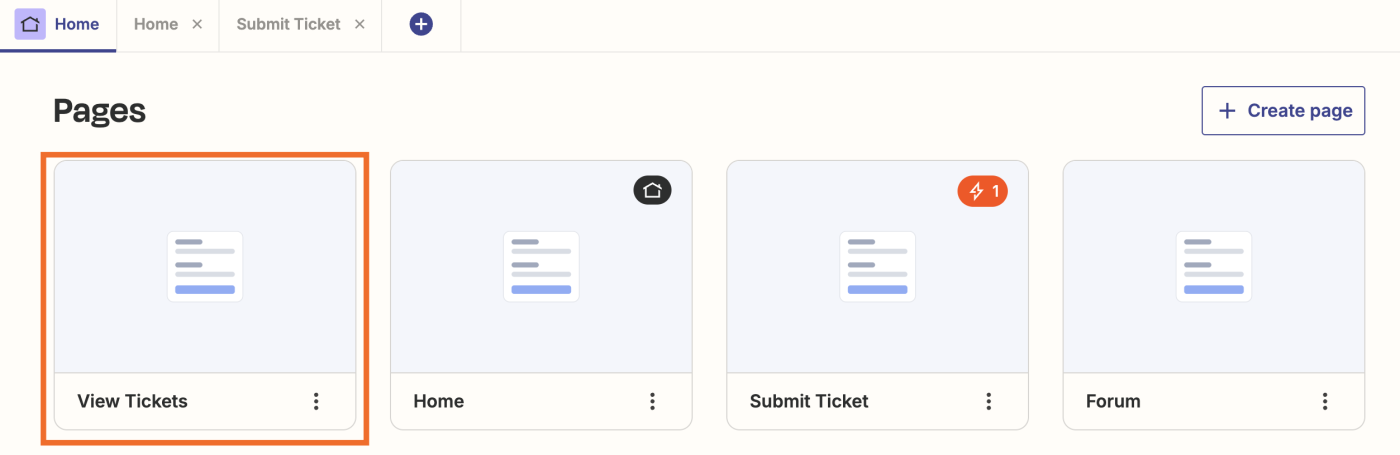Viewport: 1400px width, 455px height.
Task: Click the Create page button
Action: (1283, 110)
